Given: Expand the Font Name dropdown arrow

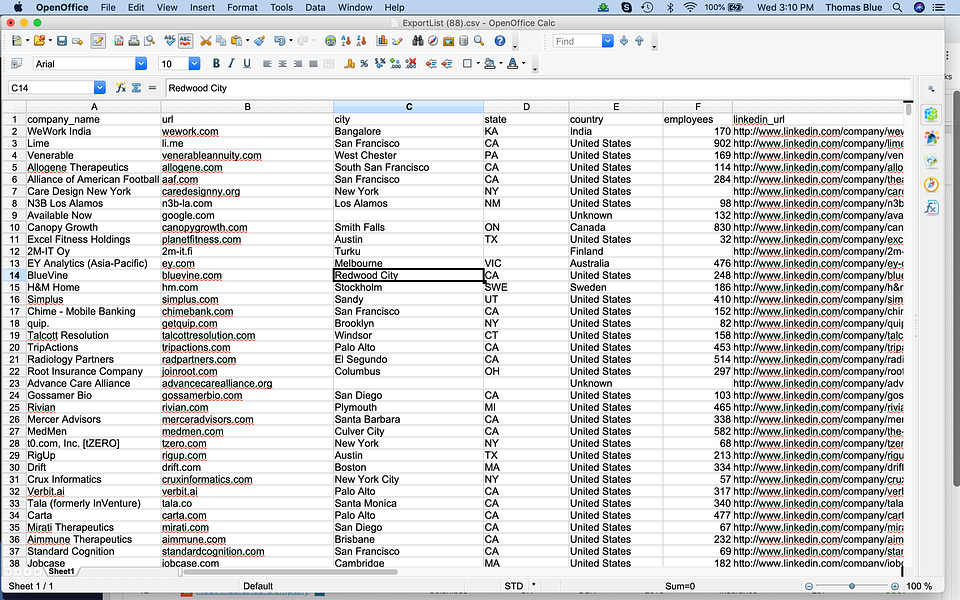Looking at the screenshot, I should (x=141, y=63).
